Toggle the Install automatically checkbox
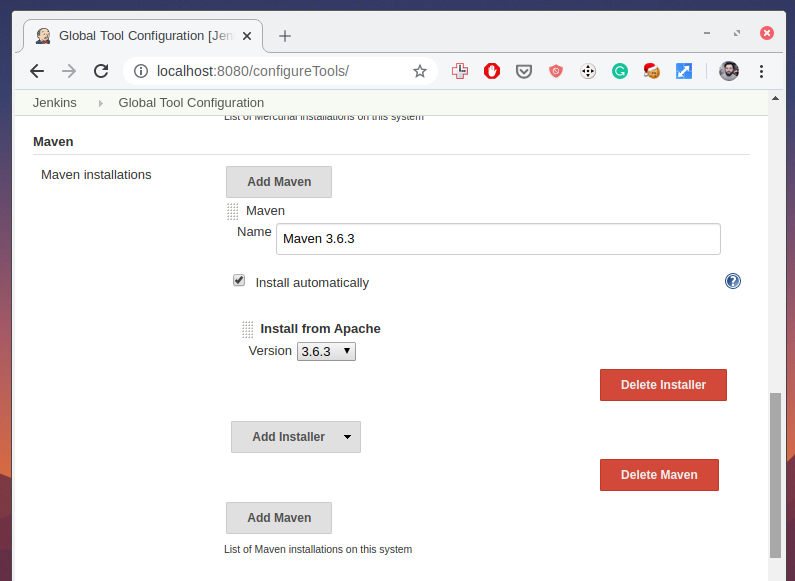 [x=239, y=280]
